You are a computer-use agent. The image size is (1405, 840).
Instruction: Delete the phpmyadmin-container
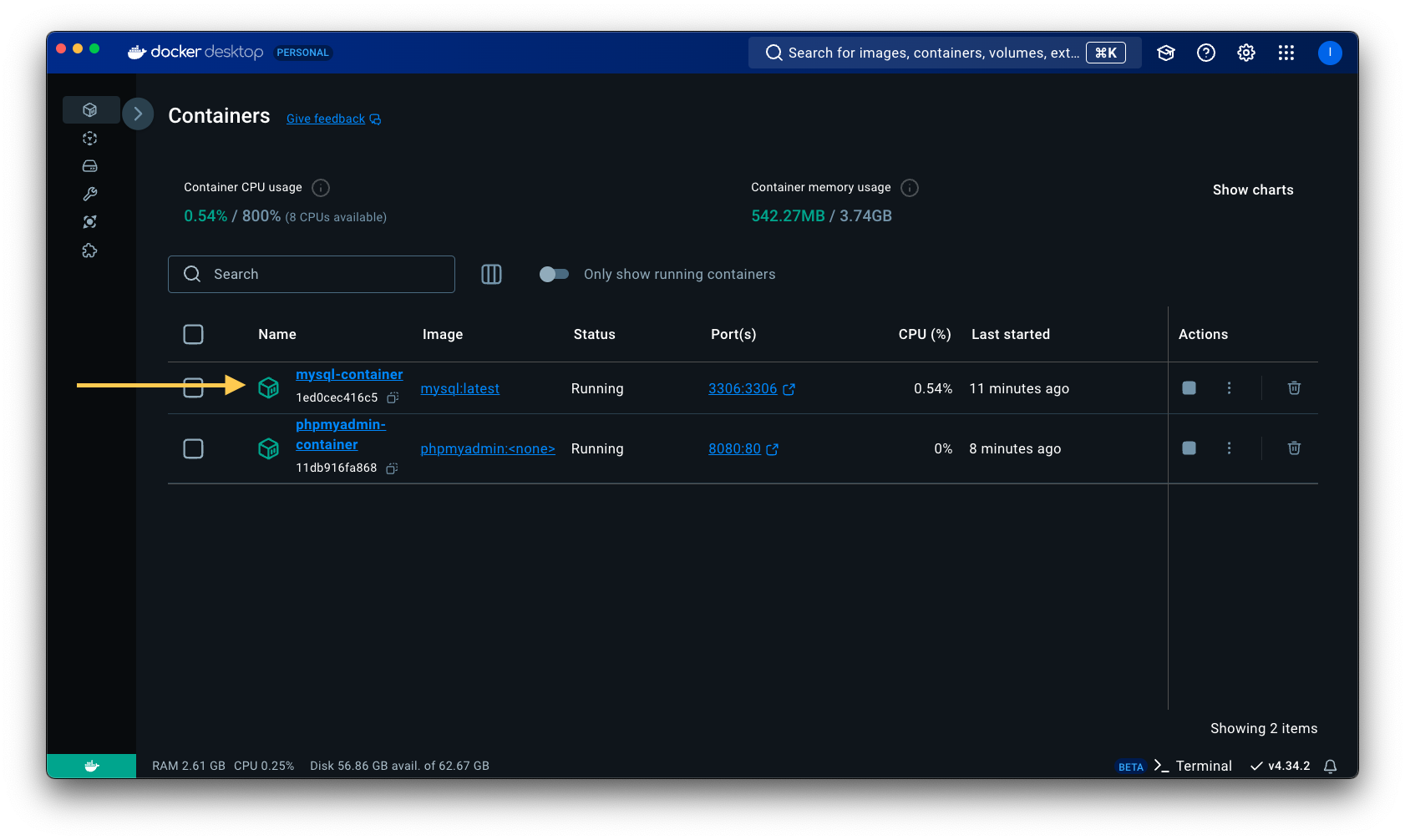click(x=1294, y=448)
